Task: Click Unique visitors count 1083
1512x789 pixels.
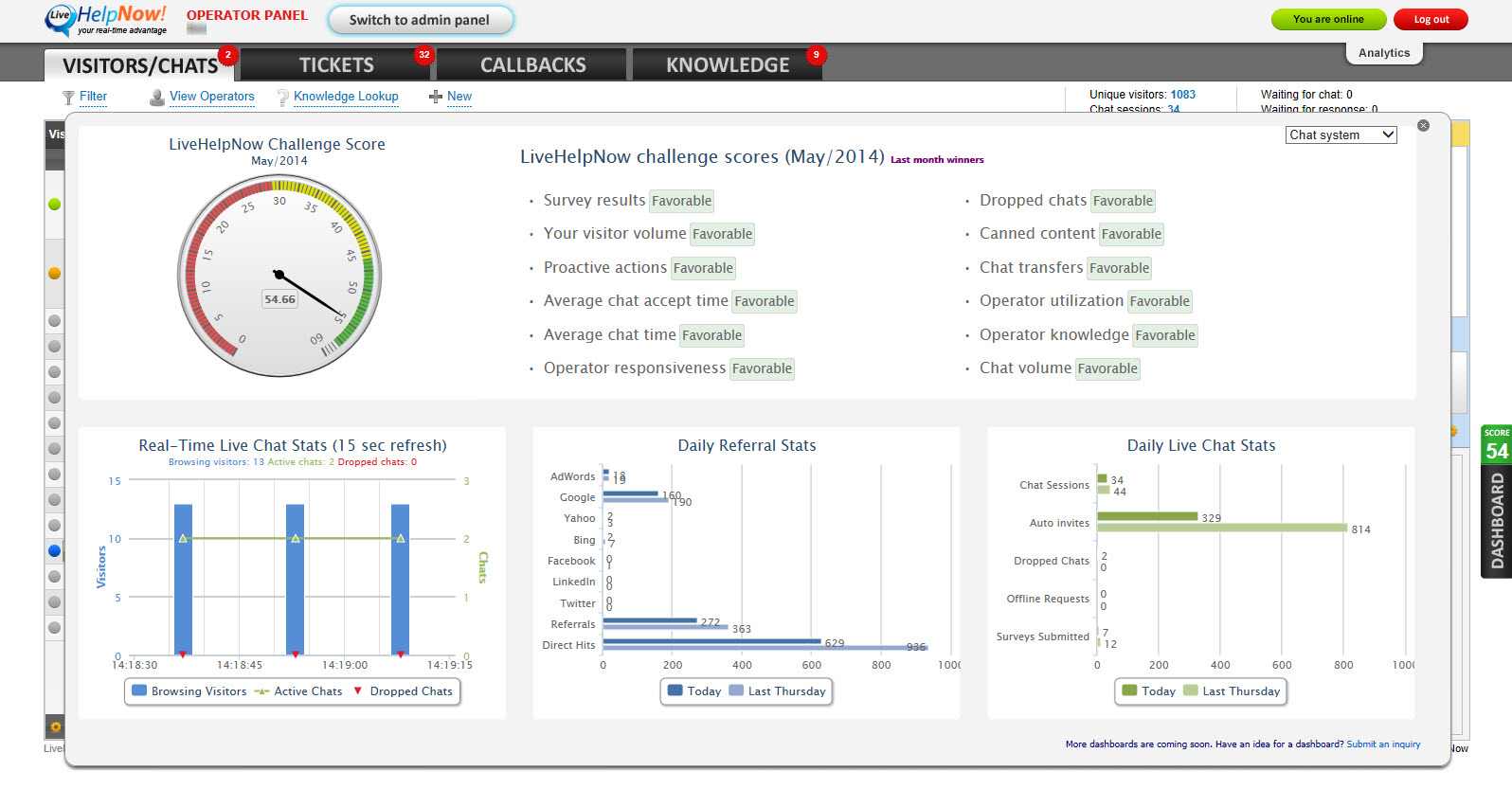Action: click(x=1182, y=95)
